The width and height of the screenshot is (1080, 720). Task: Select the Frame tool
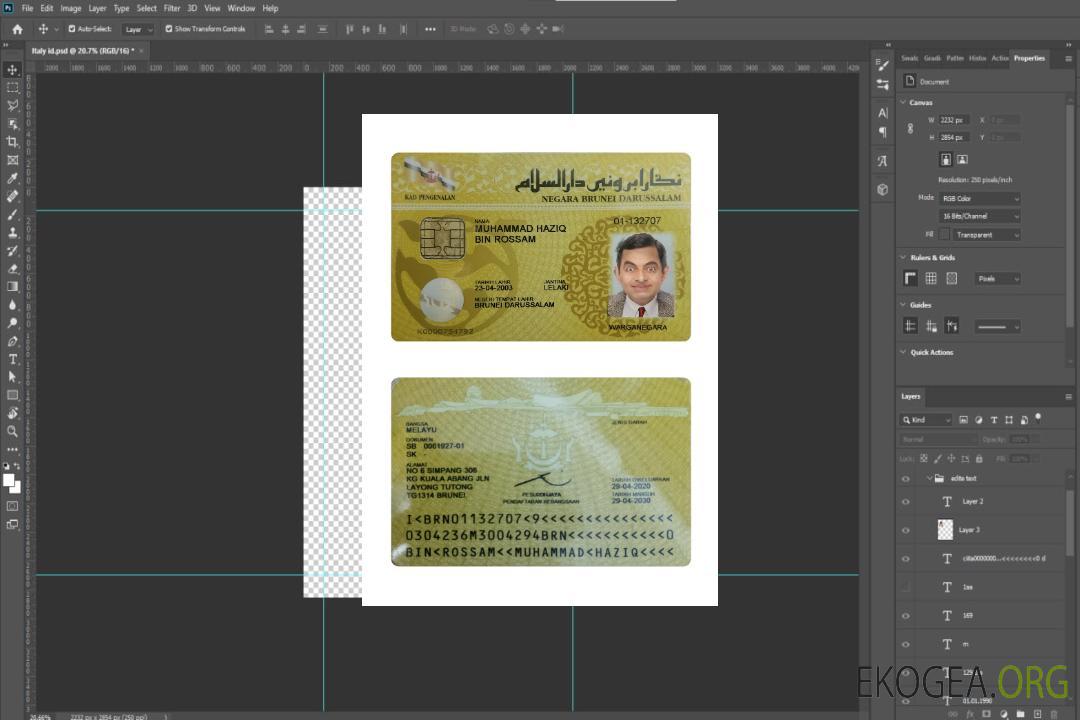pyautogui.click(x=12, y=160)
